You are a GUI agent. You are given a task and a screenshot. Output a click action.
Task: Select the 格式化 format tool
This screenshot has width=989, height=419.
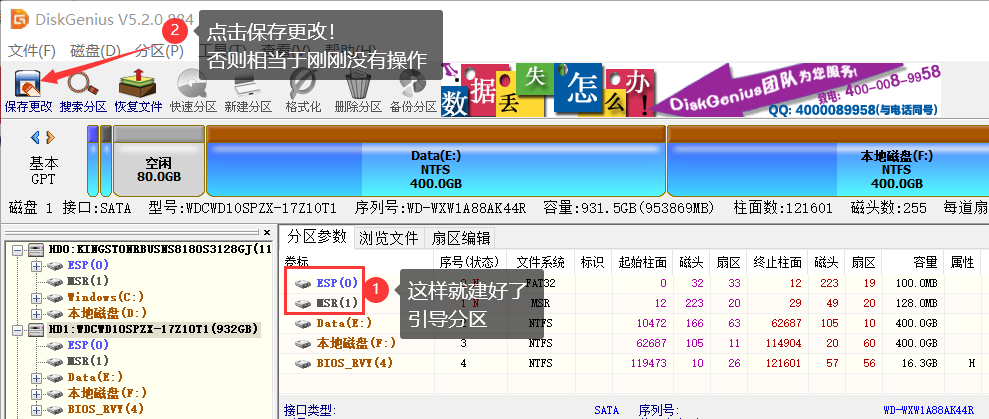coord(303,85)
